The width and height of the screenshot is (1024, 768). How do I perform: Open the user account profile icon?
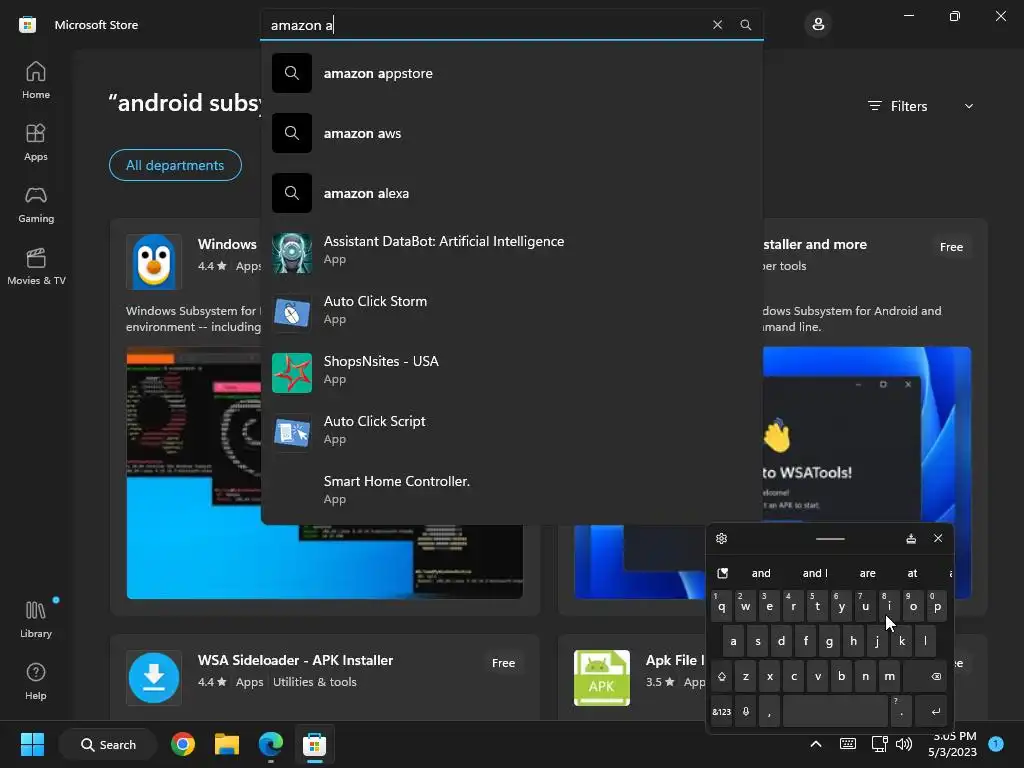[818, 25]
